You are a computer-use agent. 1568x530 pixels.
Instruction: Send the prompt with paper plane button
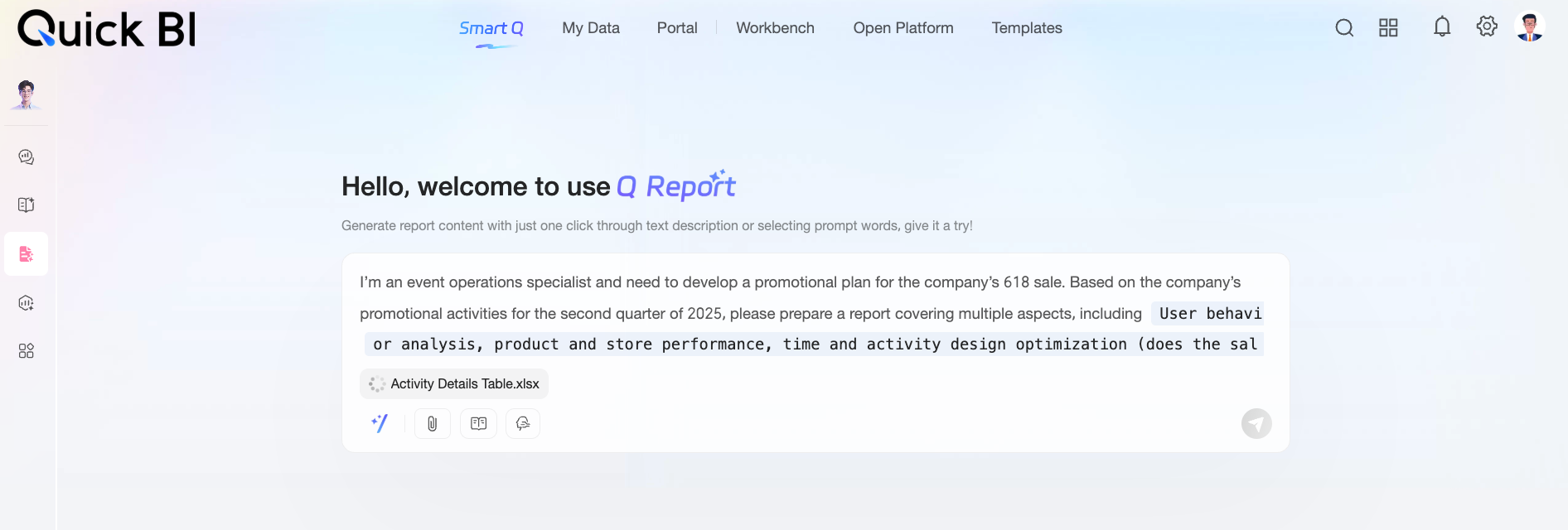(1256, 424)
